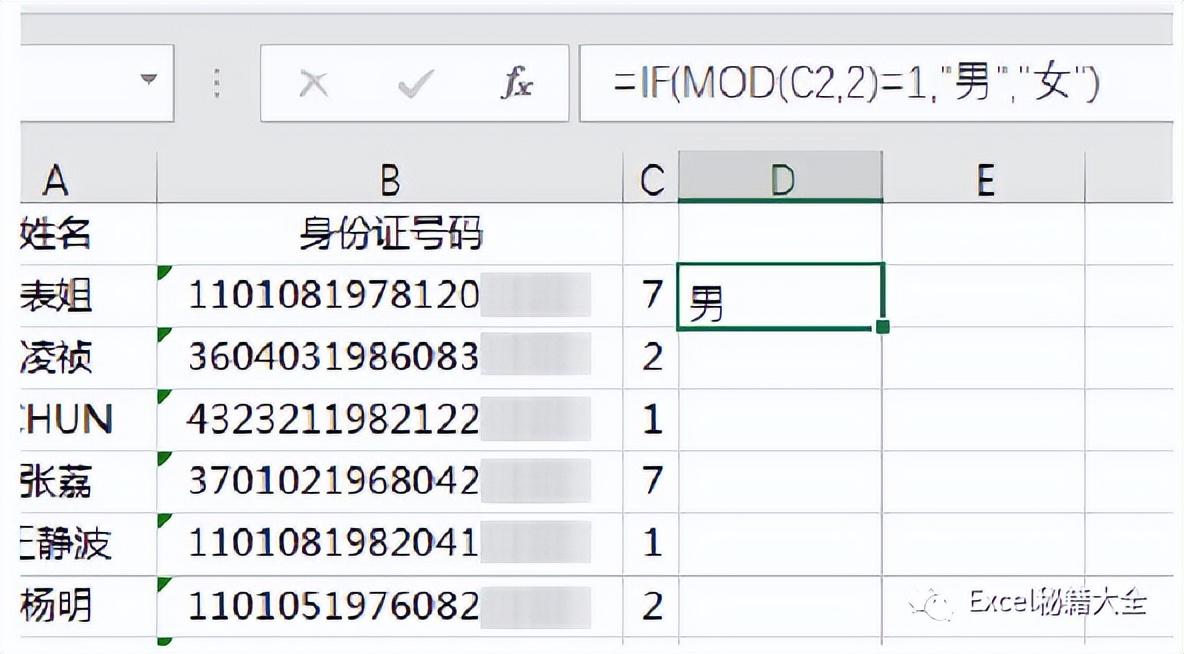Image resolution: width=1184 pixels, height=654 pixels.
Task: Open the Insert Function fx button
Action: 518,82
